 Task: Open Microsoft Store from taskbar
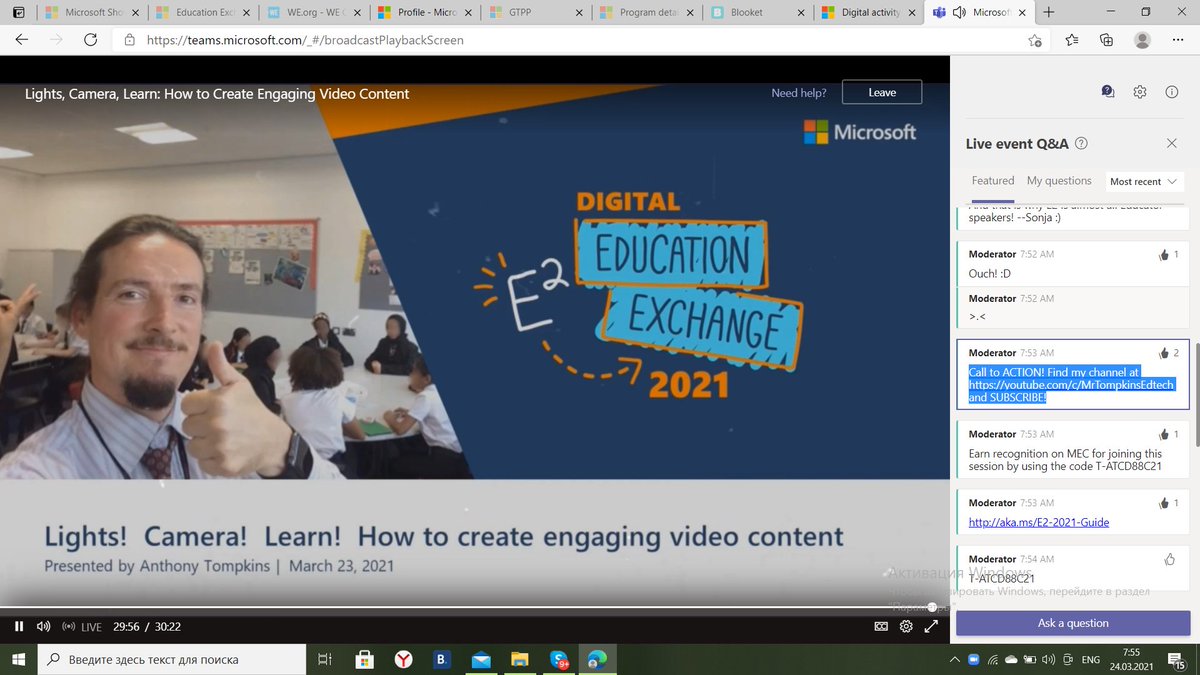coord(365,659)
